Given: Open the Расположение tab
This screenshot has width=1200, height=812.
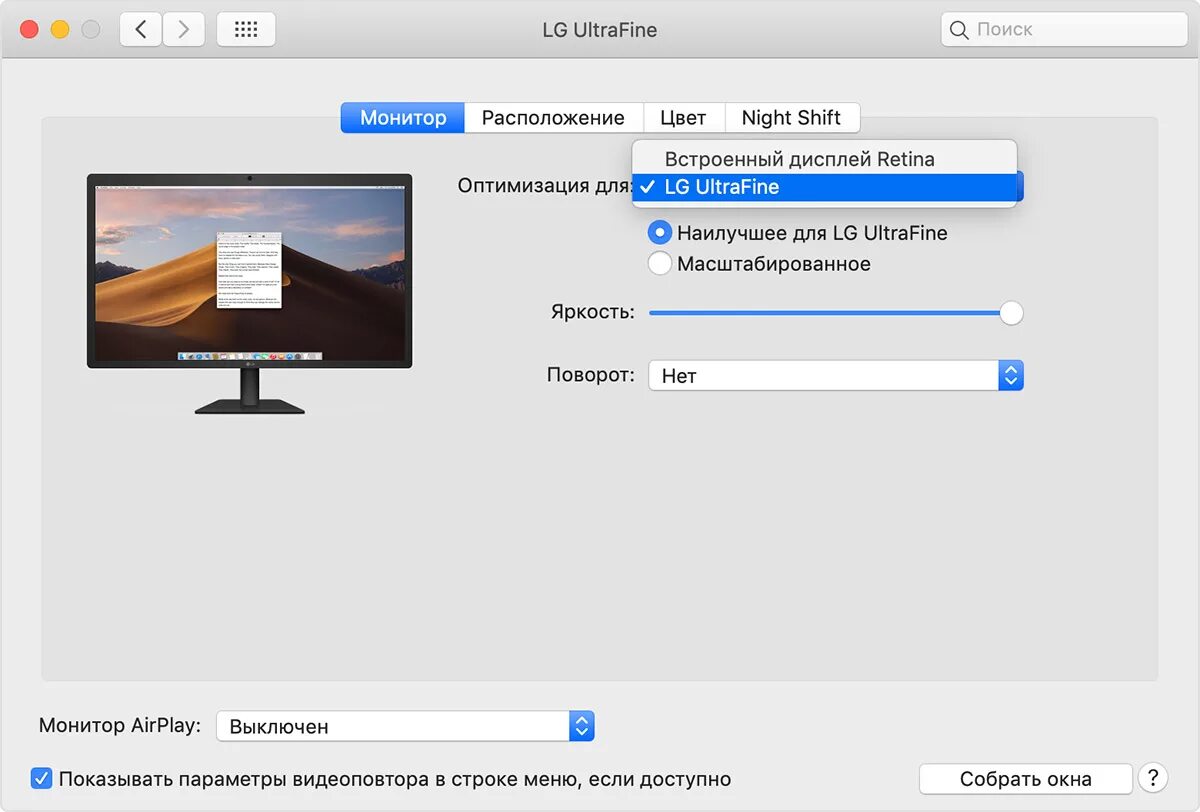Looking at the screenshot, I should tap(553, 118).
